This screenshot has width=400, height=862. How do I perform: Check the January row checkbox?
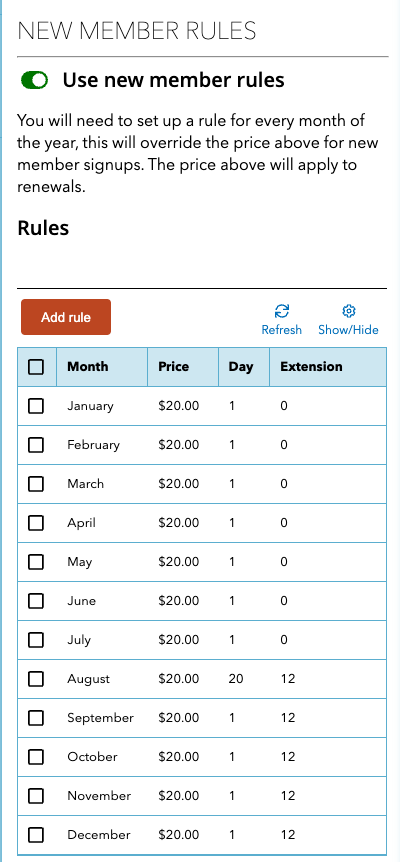coord(36,406)
